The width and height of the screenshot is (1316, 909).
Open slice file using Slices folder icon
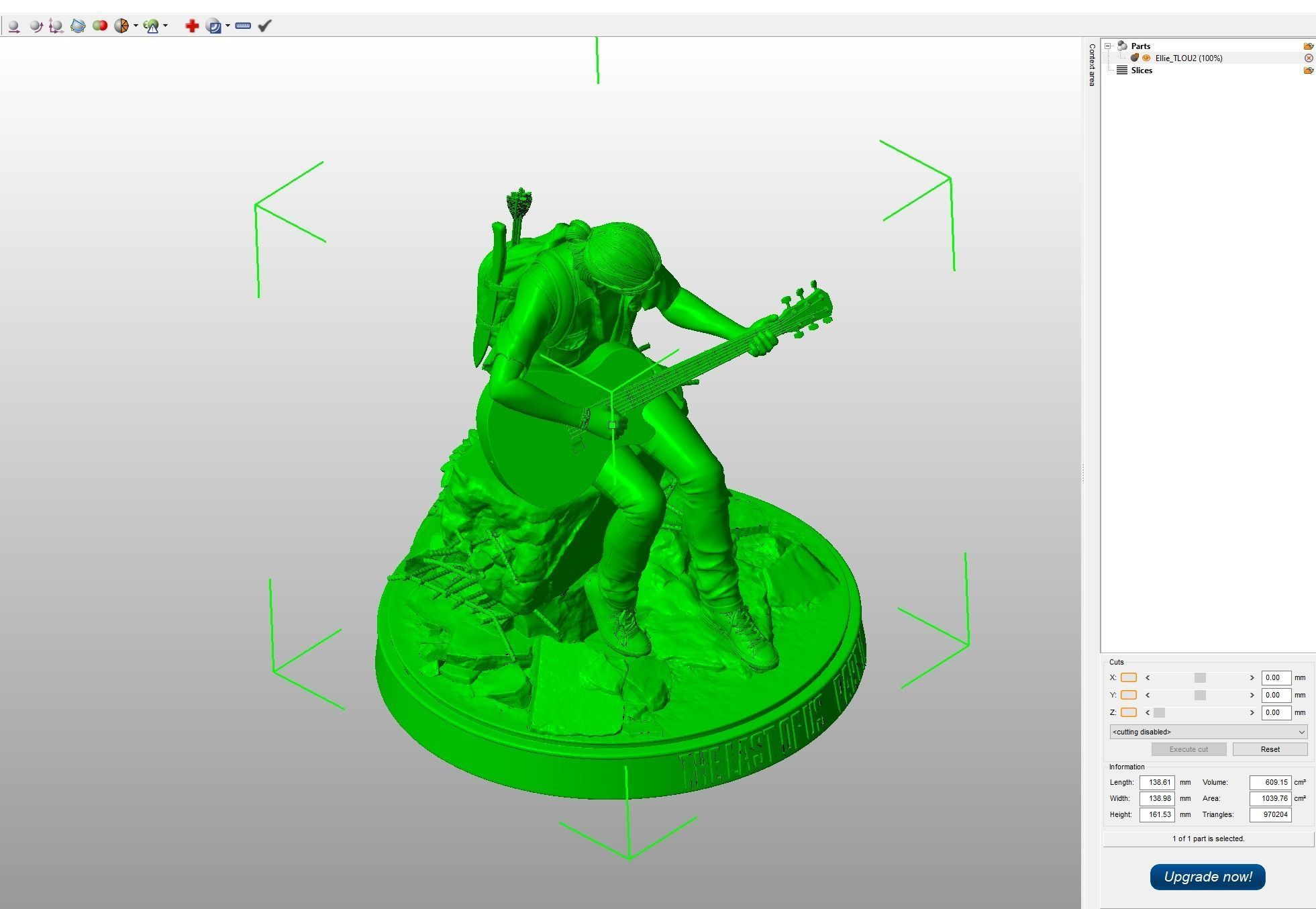(x=1308, y=70)
